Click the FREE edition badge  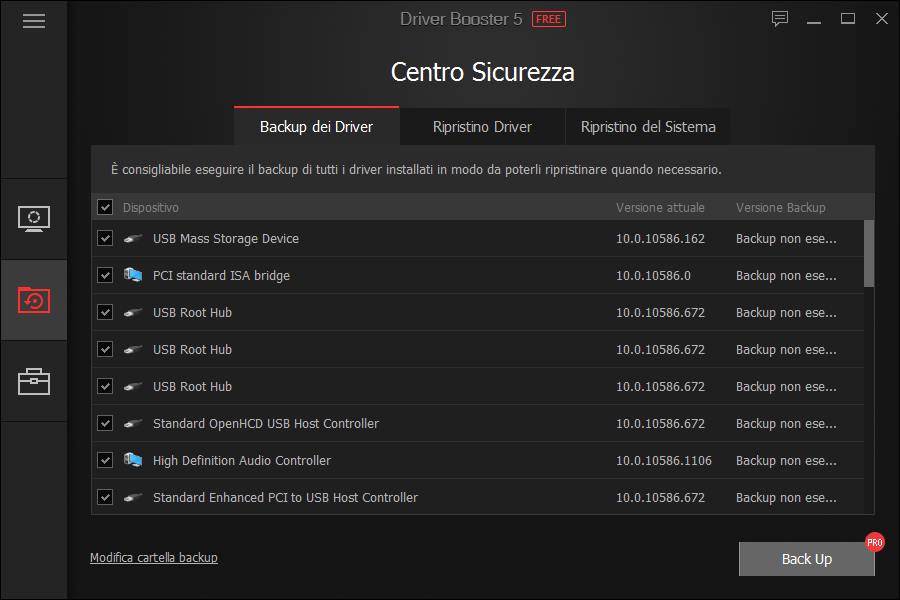547,19
